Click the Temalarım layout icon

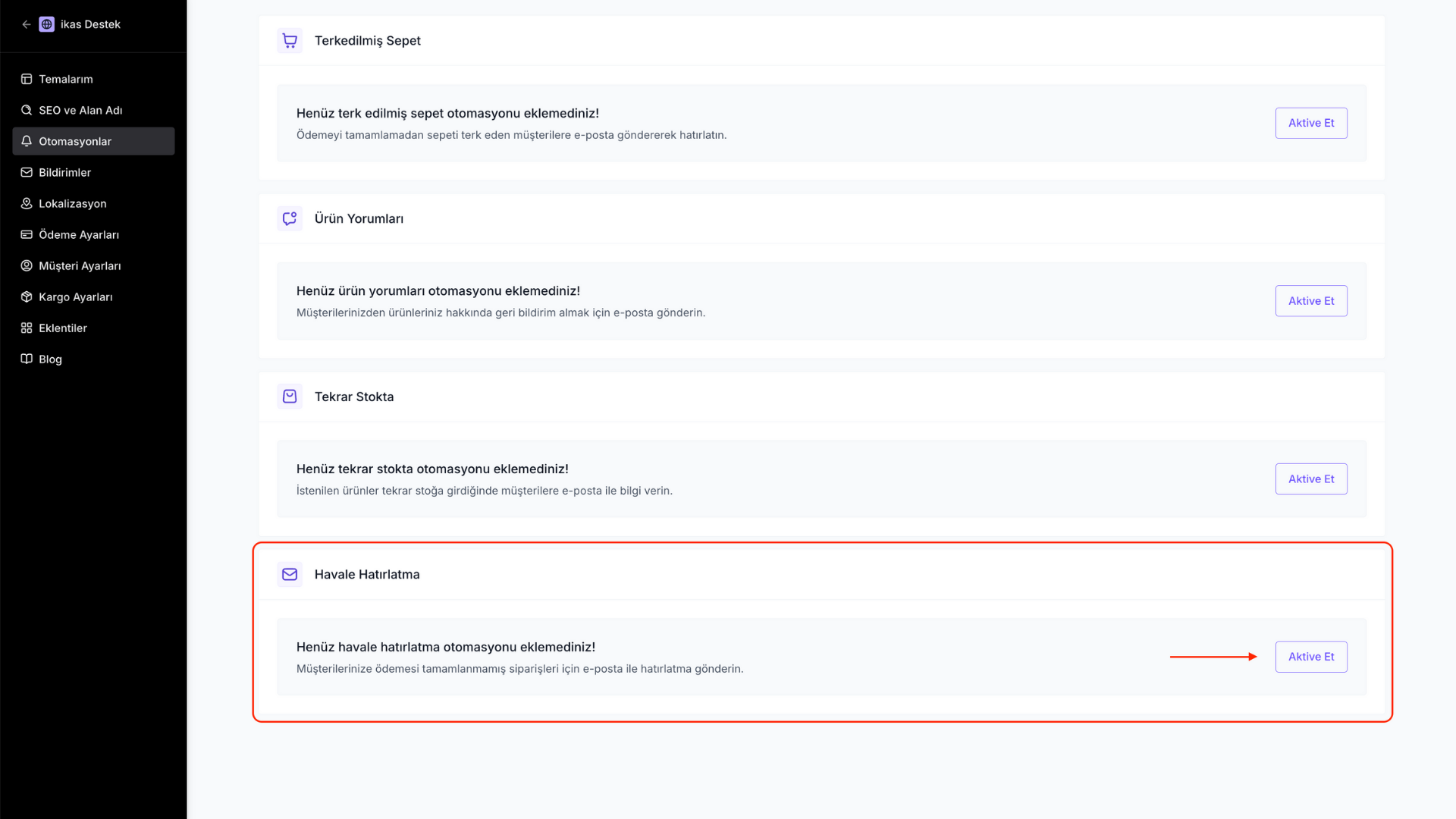pyautogui.click(x=27, y=79)
